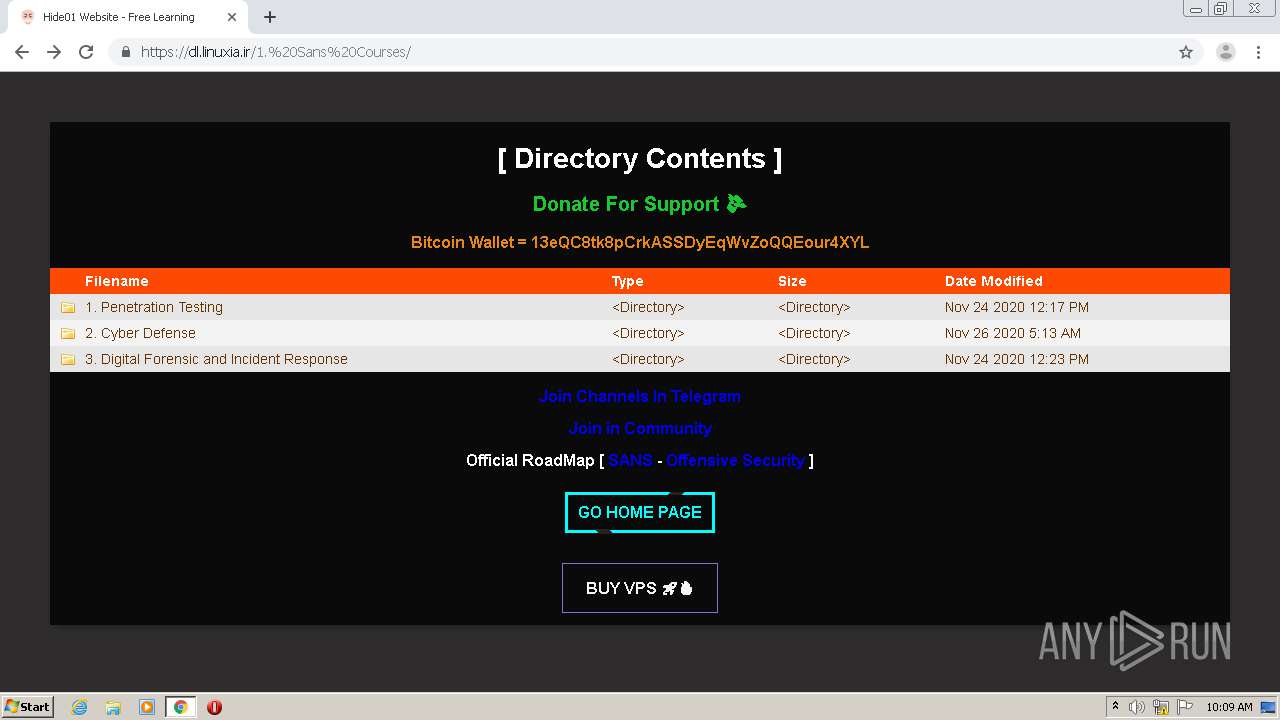Select the Chrome taskbar icon

(180, 707)
